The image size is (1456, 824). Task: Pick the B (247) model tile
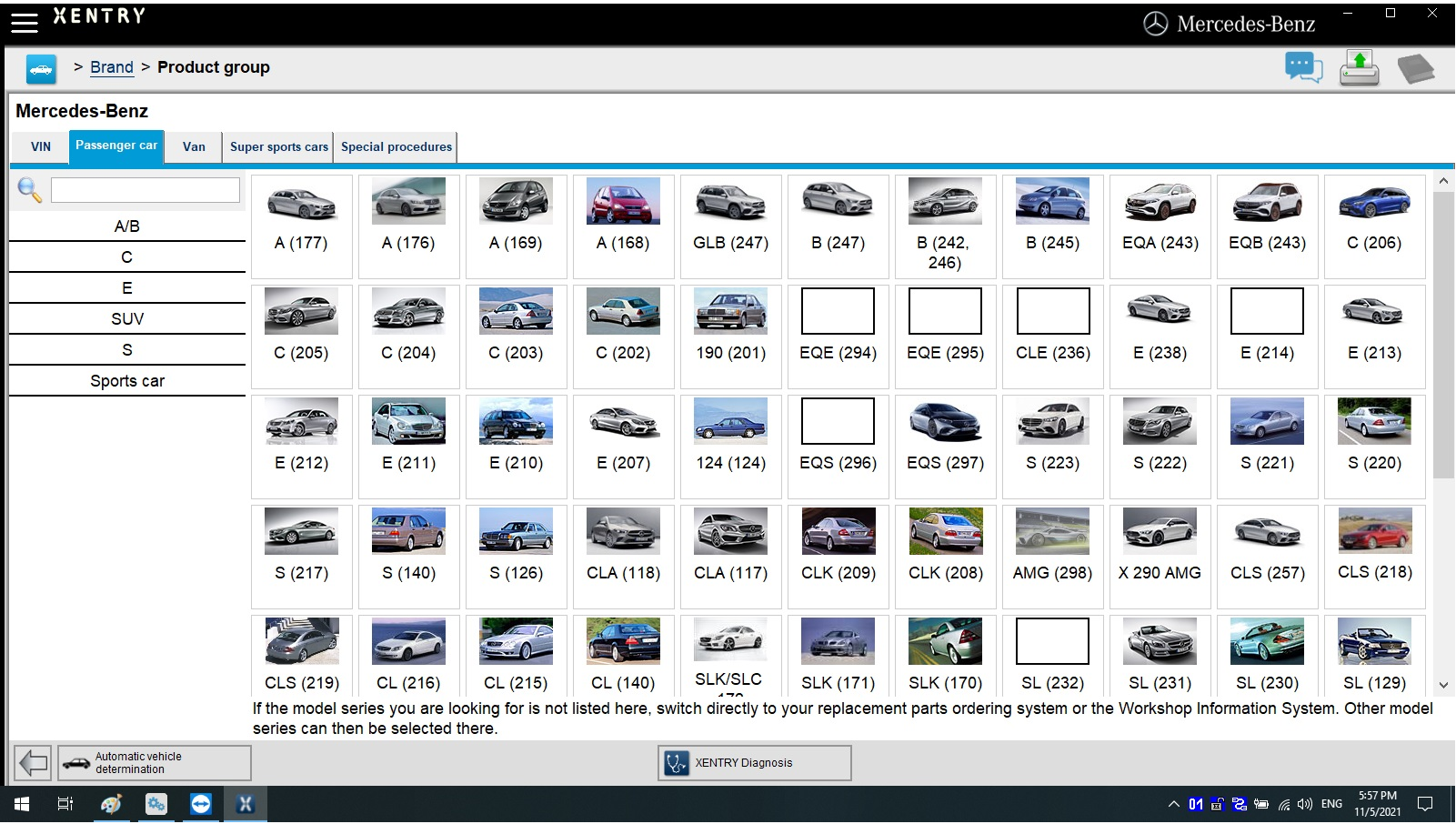coord(838,226)
